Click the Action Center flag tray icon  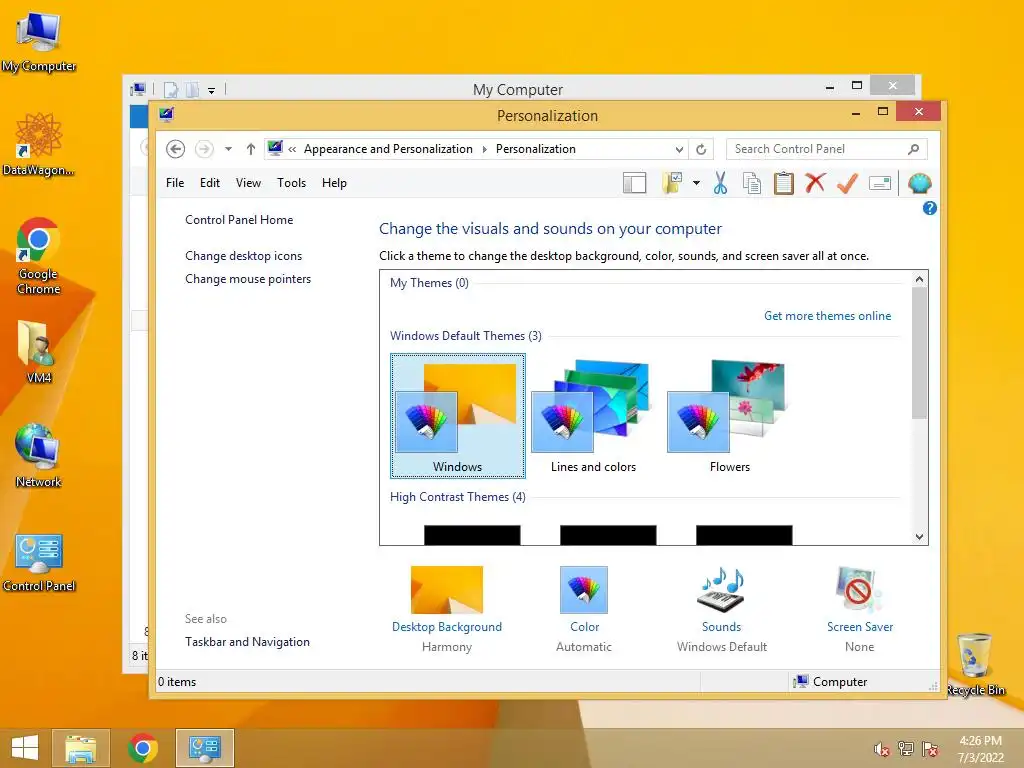click(x=930, y=749)
